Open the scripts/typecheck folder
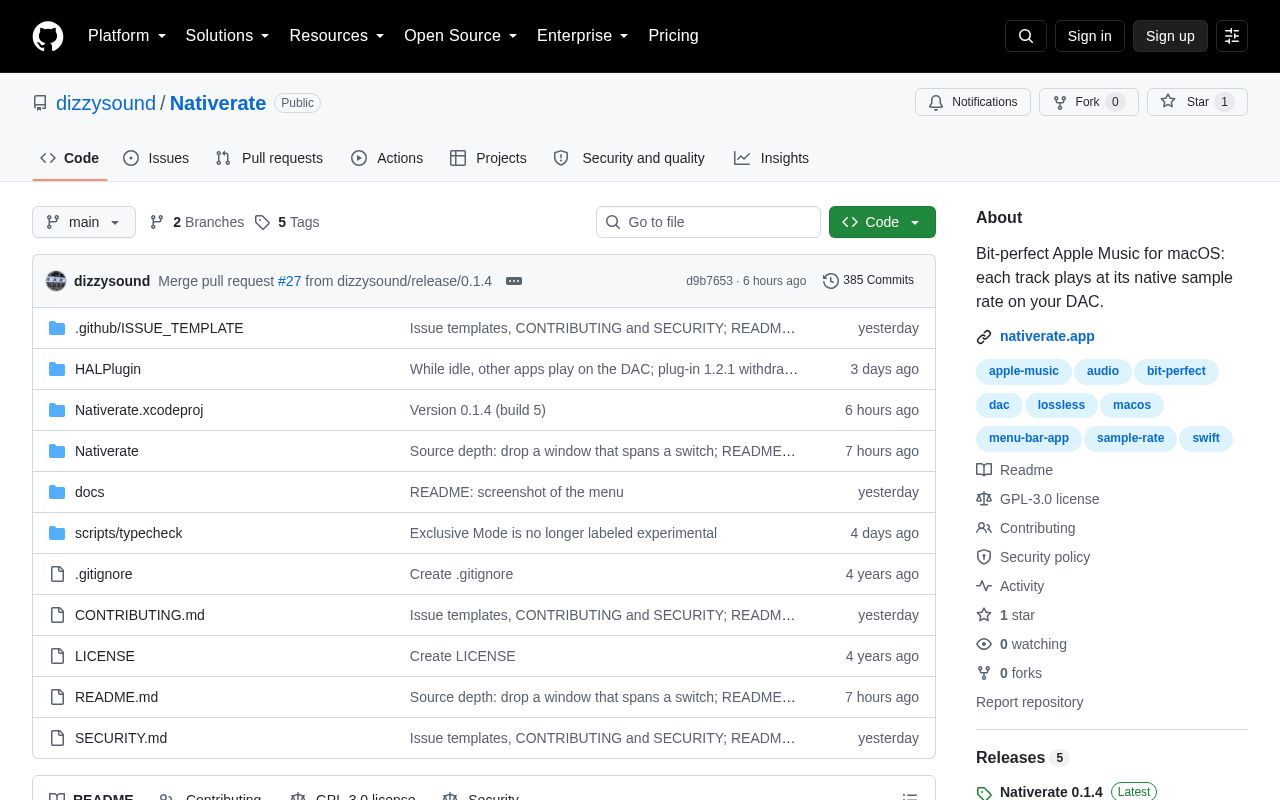This screenshot has height=800, width=1280. 129,533
